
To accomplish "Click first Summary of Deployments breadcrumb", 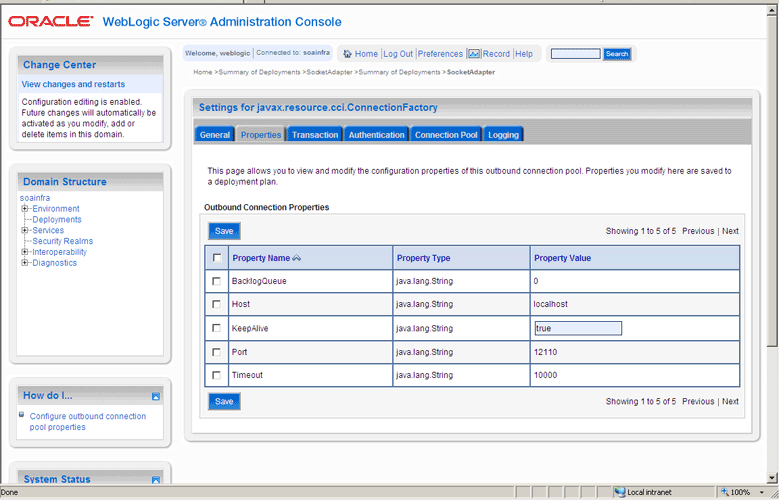I will (x=259, y=72).
